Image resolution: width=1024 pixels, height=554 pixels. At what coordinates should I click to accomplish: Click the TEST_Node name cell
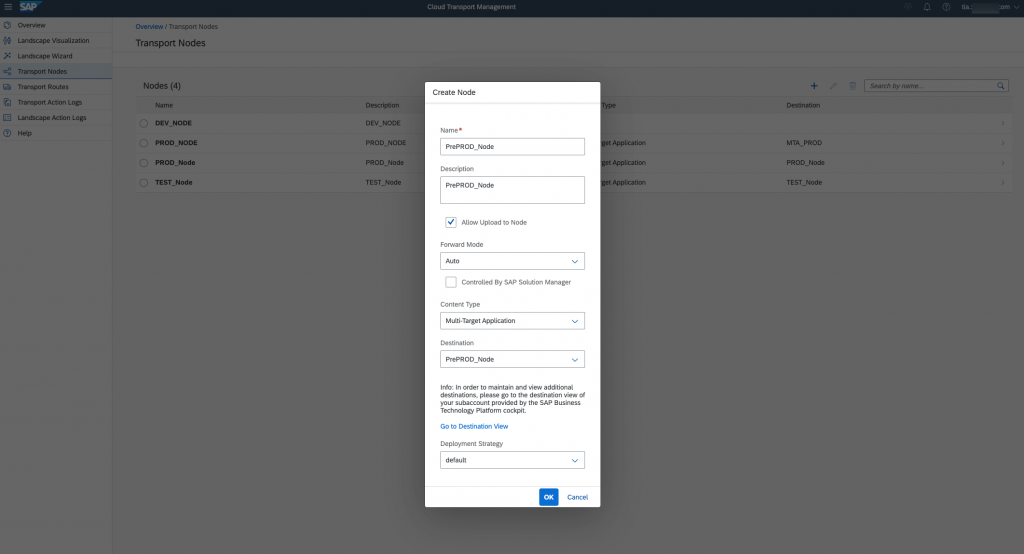click(174, 183)
